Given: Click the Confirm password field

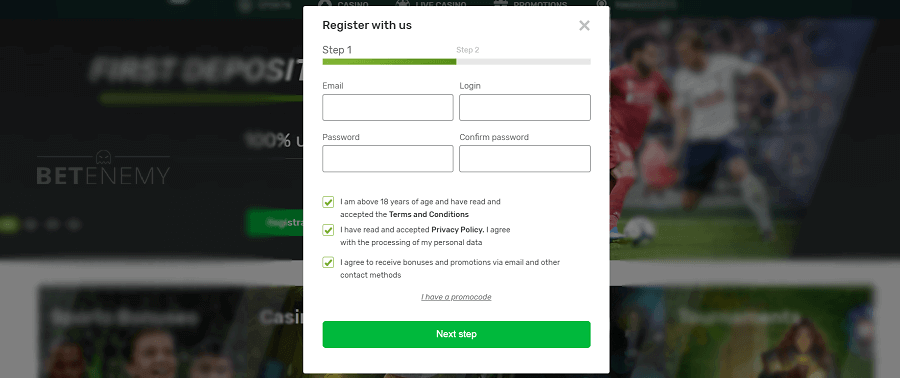Looking at the screenshot, I should [525, 158].
